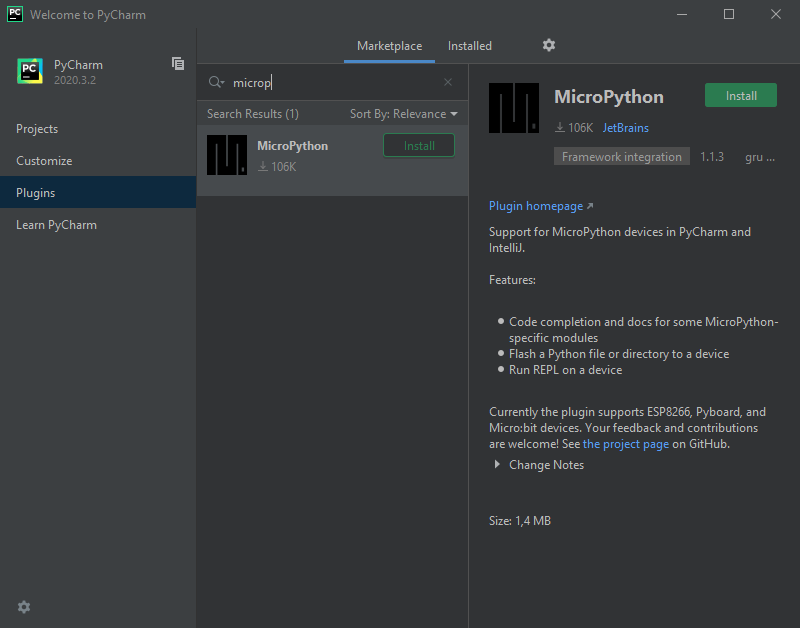Image resolution: width=800 pixels, height=628 pixels.
Task: Minimize the Welcome to PyCharm window
Action: pos(682,14)
